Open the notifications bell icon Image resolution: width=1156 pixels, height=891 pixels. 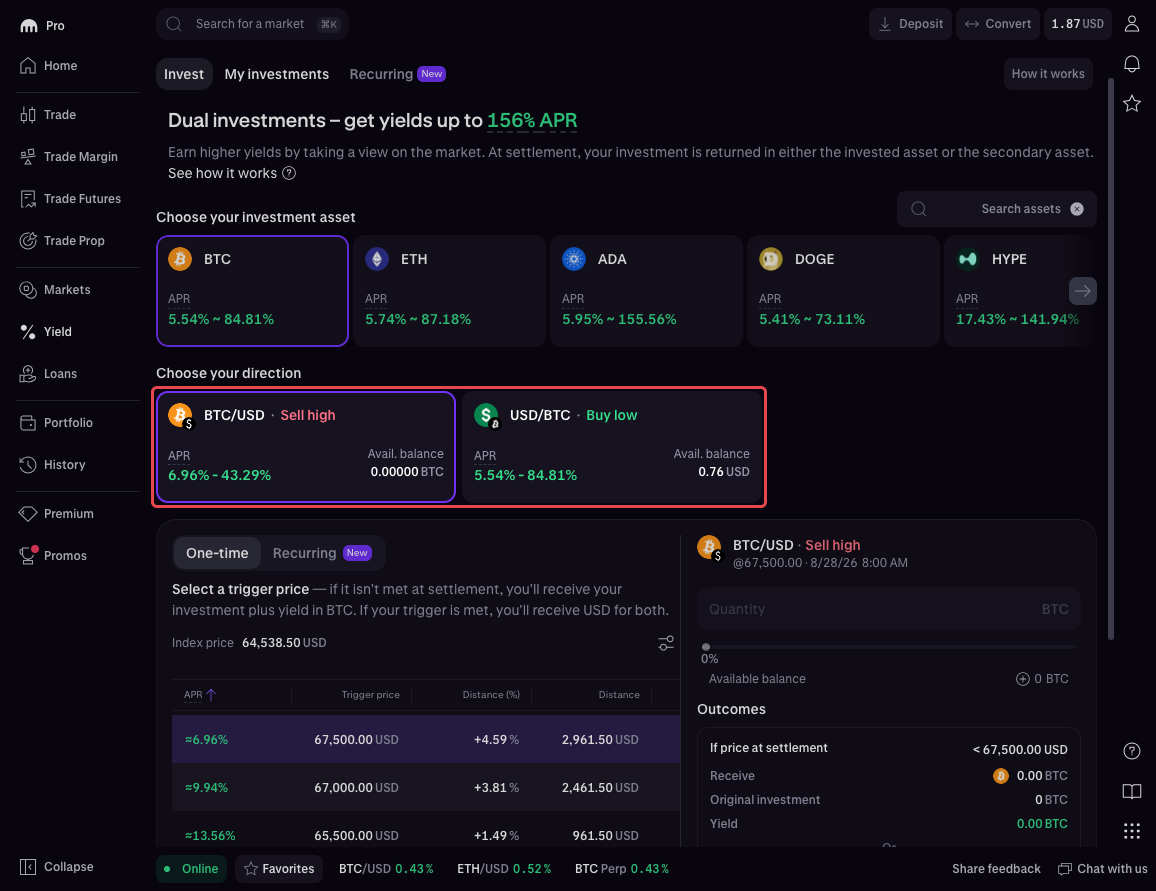(1132, 64)
